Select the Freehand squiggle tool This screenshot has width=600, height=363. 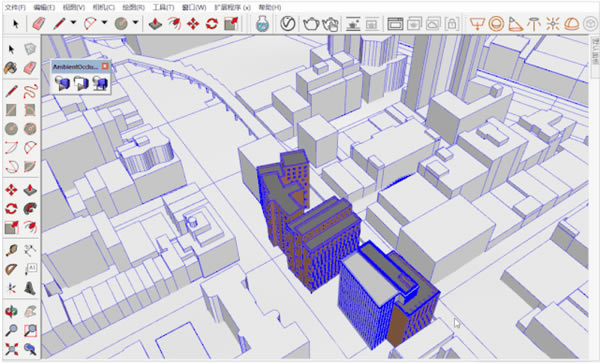pyautogui.click(x=30, y=91)
